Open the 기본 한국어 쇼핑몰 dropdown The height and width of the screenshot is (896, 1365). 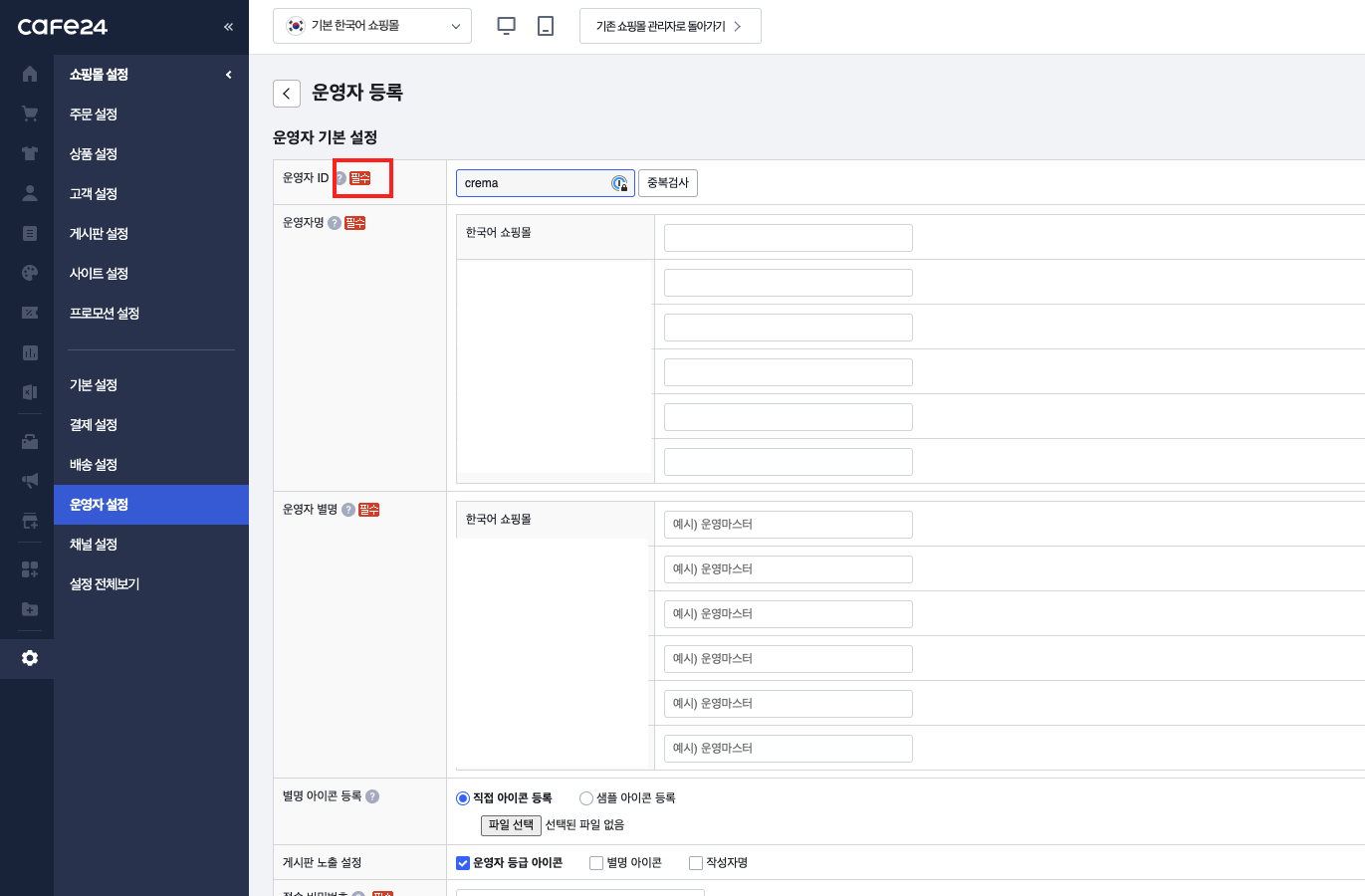click(371, 25)
